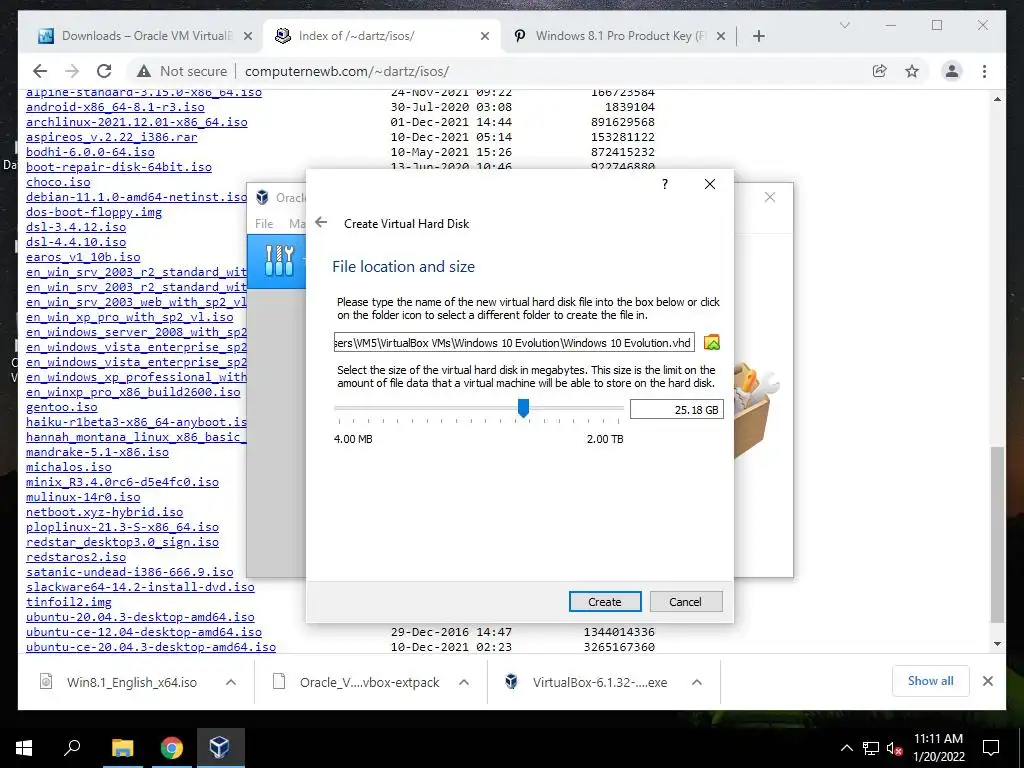Image resolution: width=1024 pixels, height=768 pixels.
Task: Click the help question mark in dialog
Action: 665,184
